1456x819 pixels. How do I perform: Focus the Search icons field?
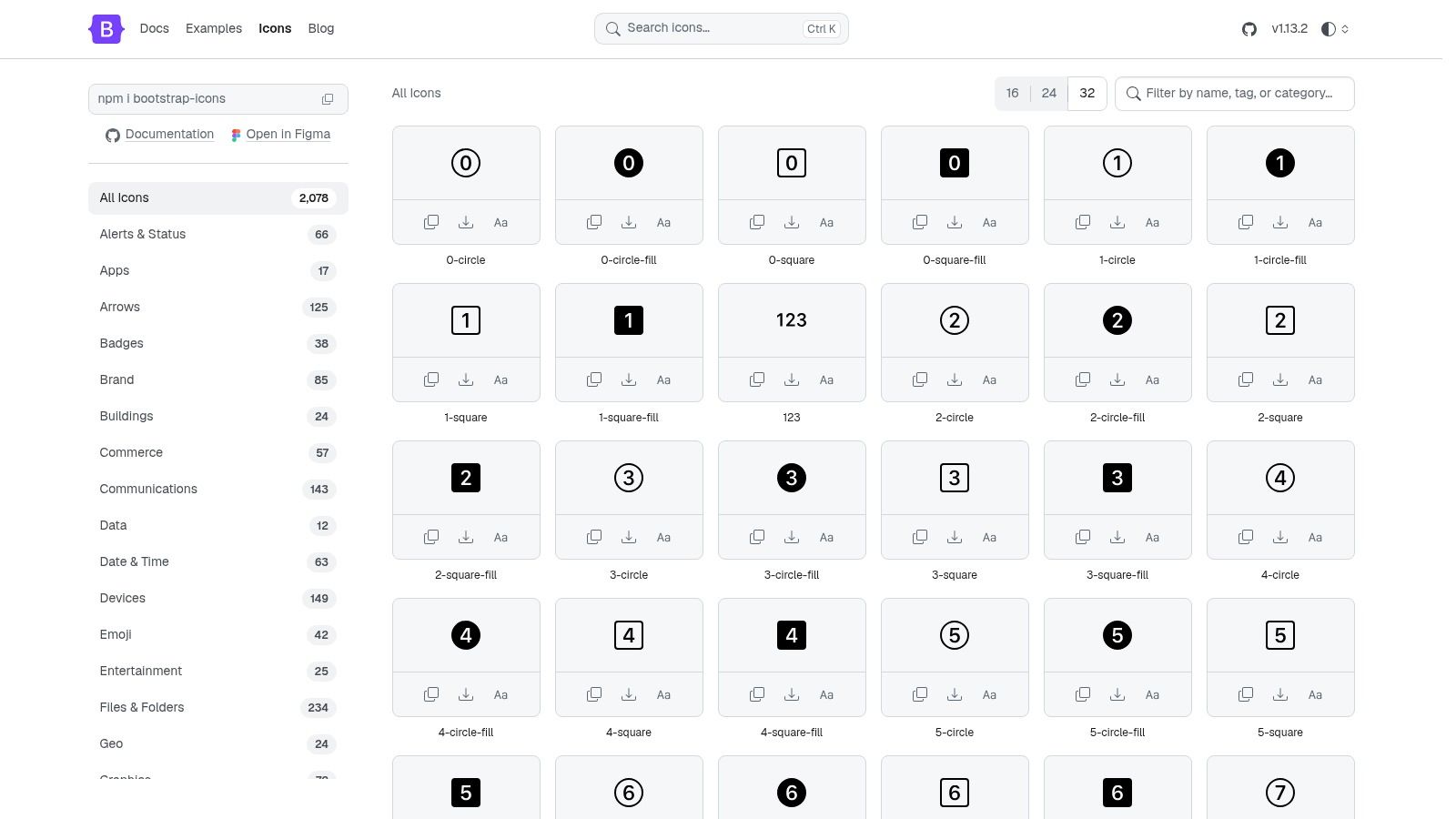(722, 29)
